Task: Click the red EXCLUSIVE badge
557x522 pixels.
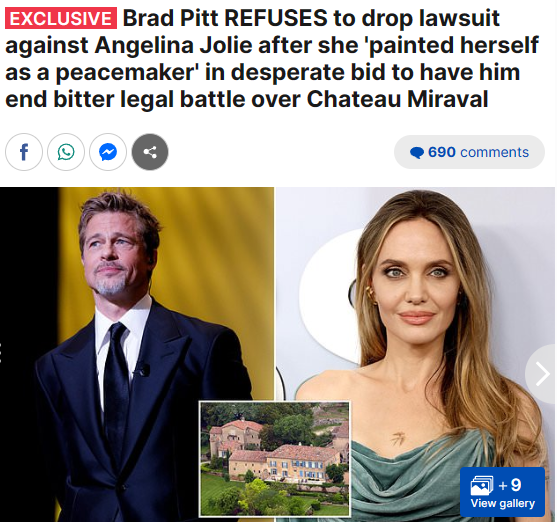Action: (x=61, y=18)
